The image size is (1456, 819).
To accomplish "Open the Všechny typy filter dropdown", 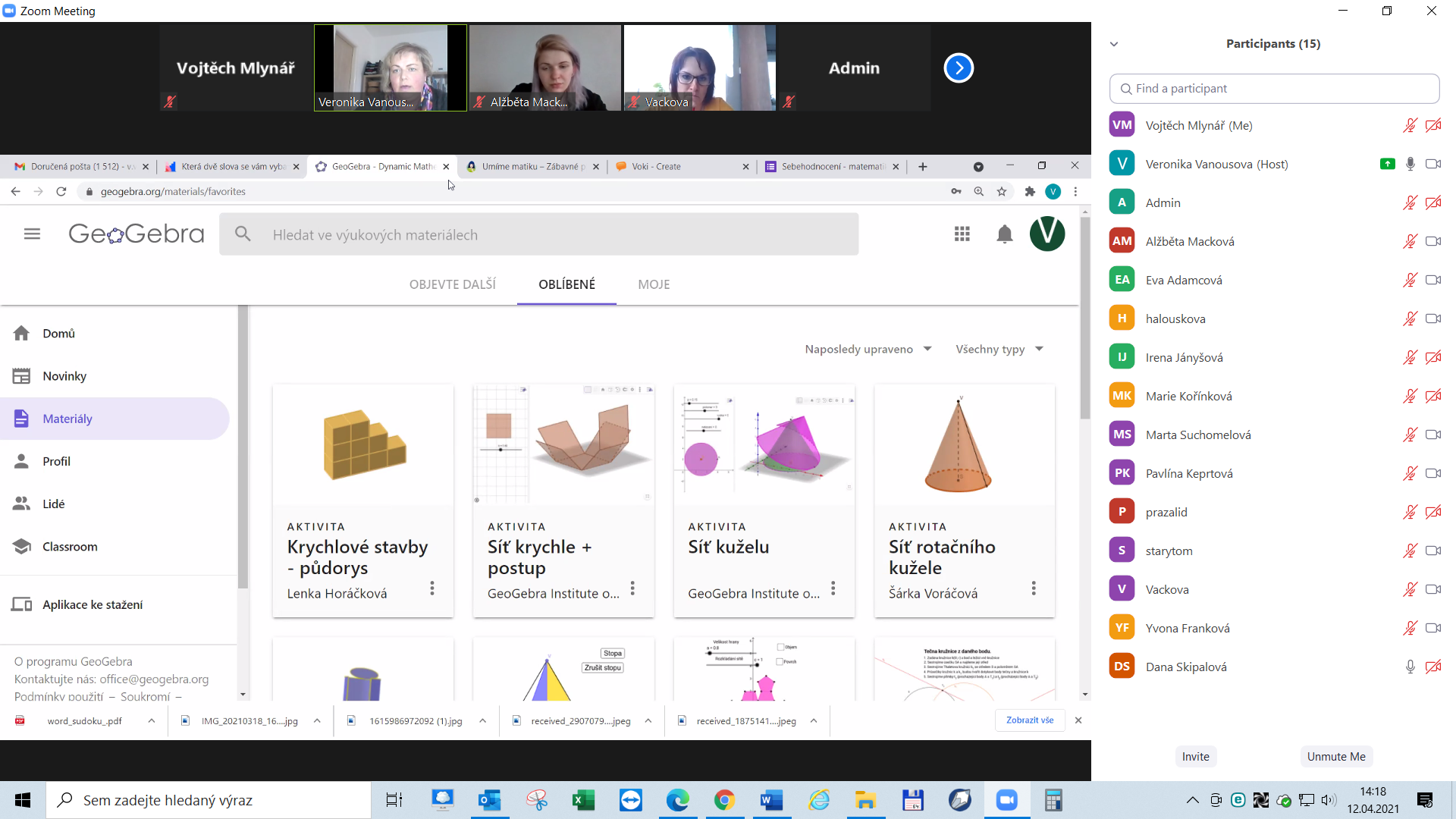I will point(999,349).
